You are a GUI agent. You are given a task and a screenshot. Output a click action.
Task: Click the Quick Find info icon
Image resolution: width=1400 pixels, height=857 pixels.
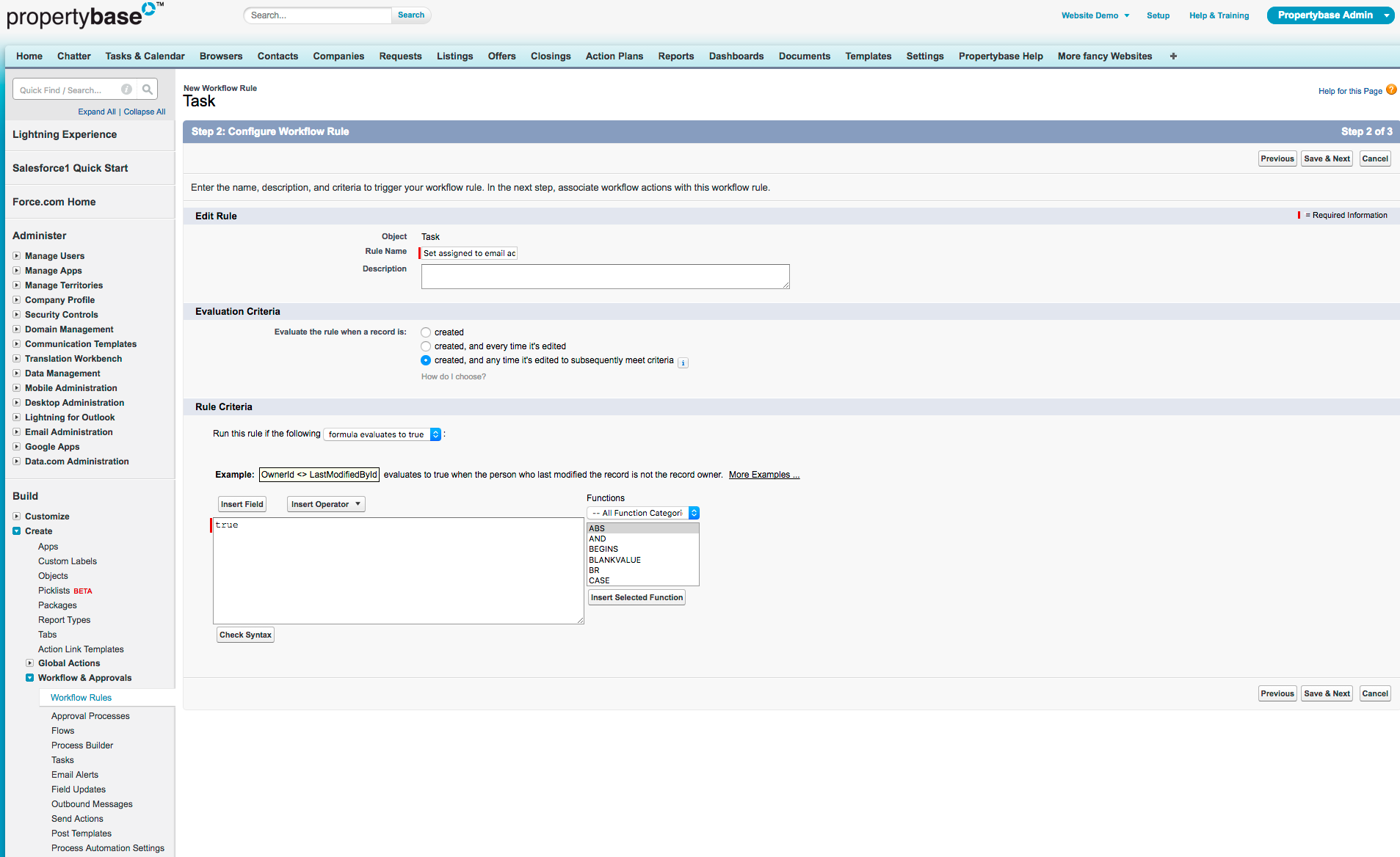click(127, 90)
